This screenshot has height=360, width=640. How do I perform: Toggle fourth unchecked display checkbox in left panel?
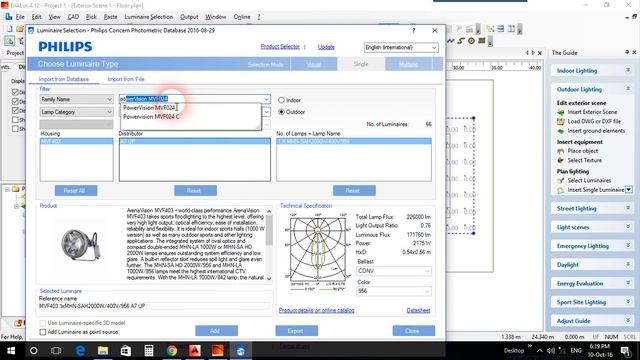tap(15, 120)
